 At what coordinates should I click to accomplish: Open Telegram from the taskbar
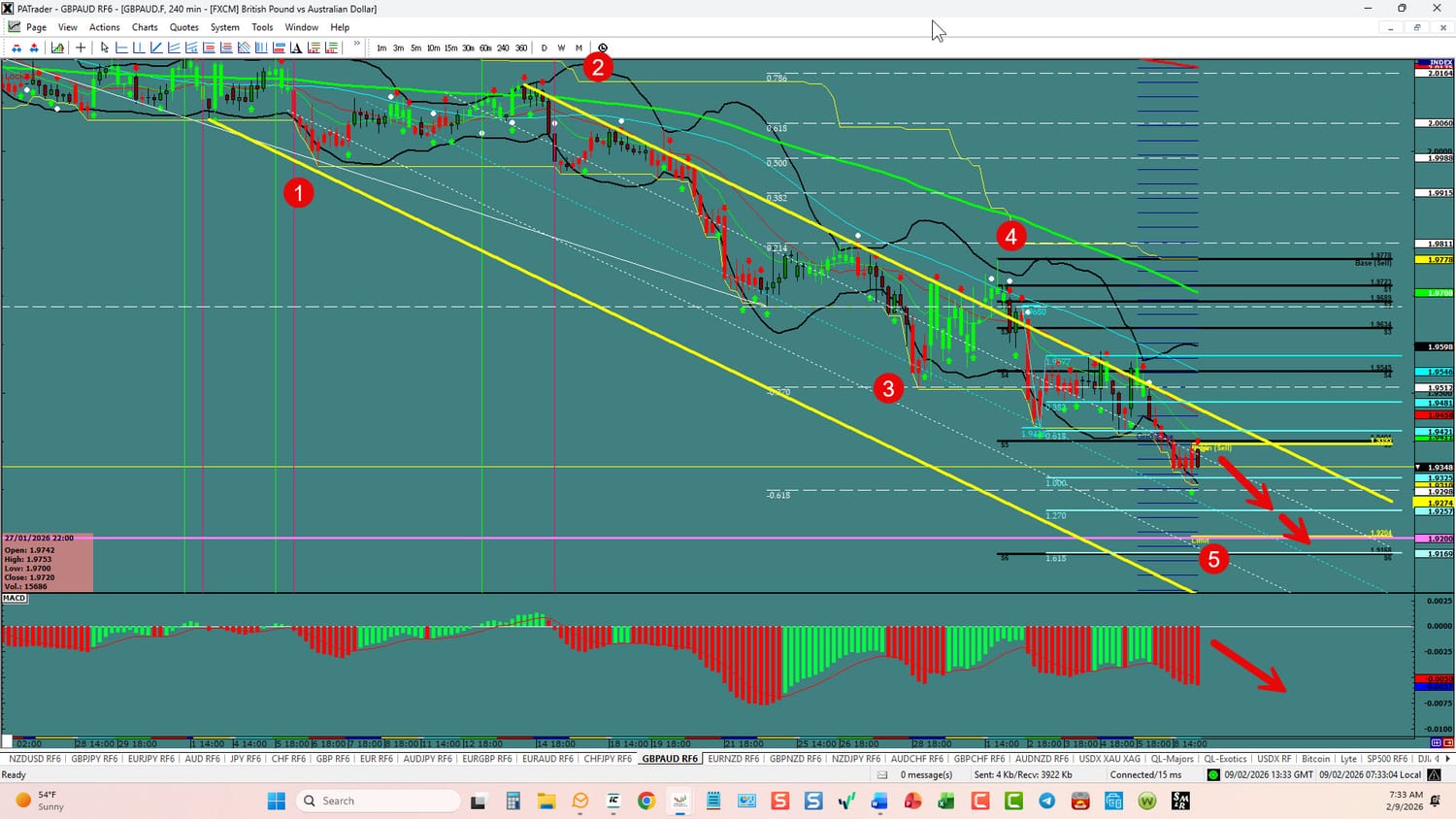click(x=1046, y=801)
